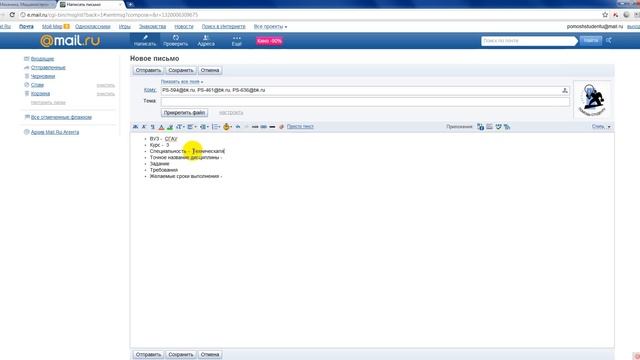Click the bookmark star in address bar
The height and width of the screenshot is (360, 640).
click(605, 15)
